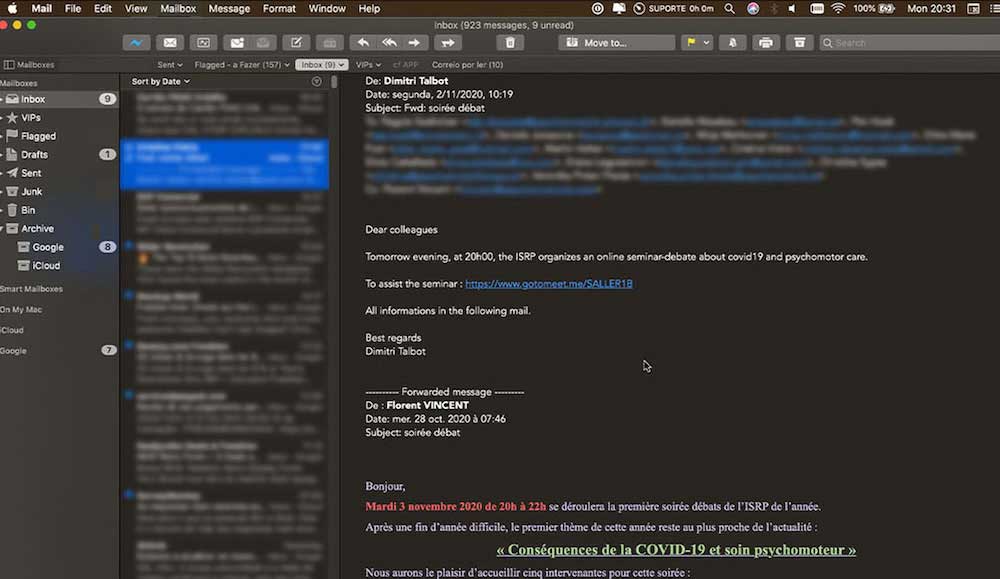This screenshot has width=1000, height=579.
Task: Open the Format menu
Action: point(279,8)
